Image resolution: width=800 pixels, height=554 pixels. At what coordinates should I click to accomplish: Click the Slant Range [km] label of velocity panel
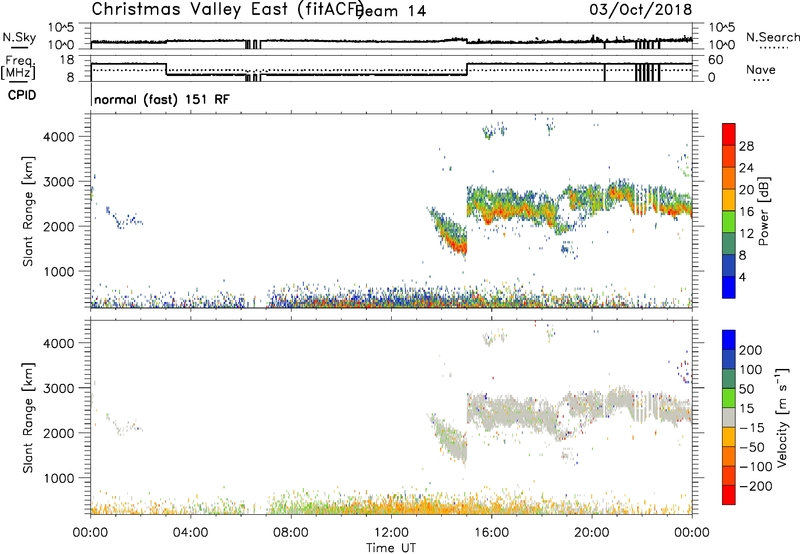28,418
